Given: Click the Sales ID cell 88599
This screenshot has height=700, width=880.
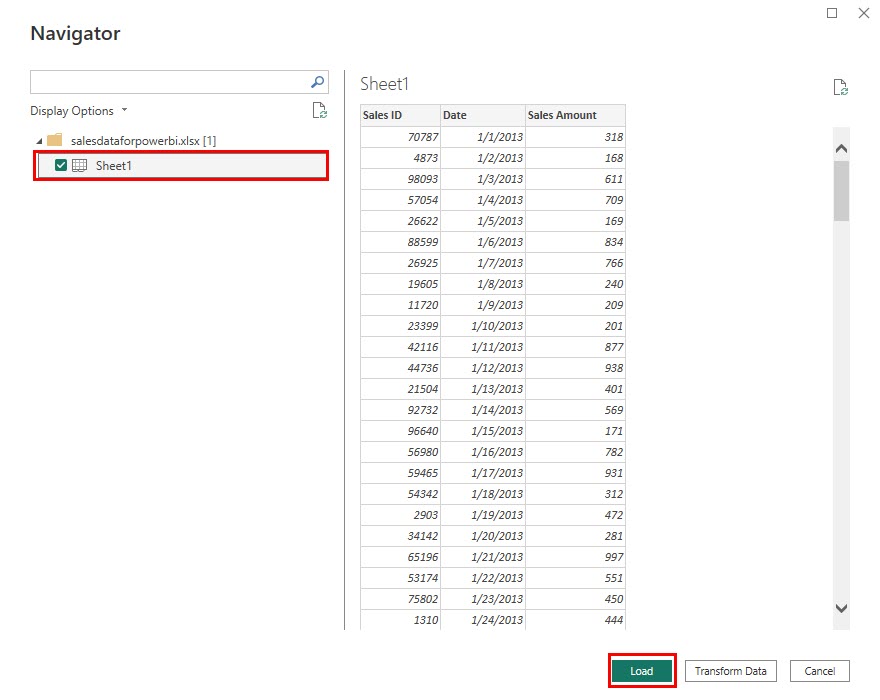Looking at the screenshot, I should pyautogui.click(x=400, y=242).
